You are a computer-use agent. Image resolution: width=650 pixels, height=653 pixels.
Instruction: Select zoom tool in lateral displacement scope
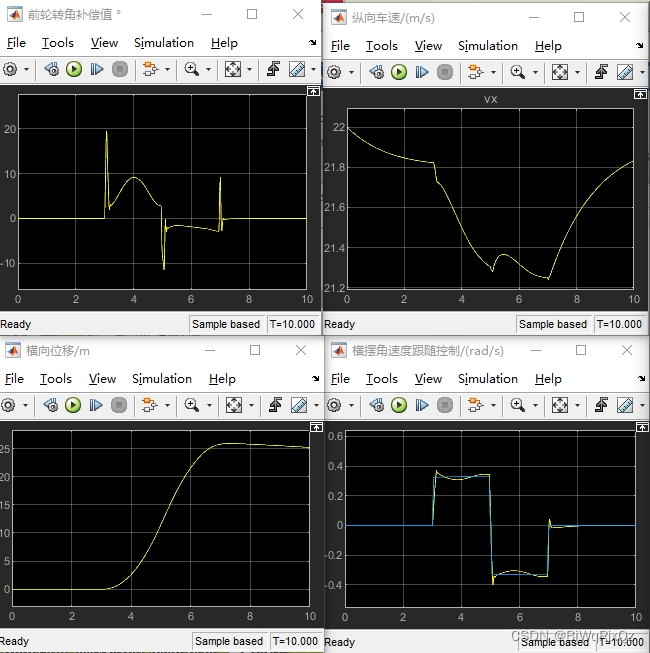coord(192,405)
